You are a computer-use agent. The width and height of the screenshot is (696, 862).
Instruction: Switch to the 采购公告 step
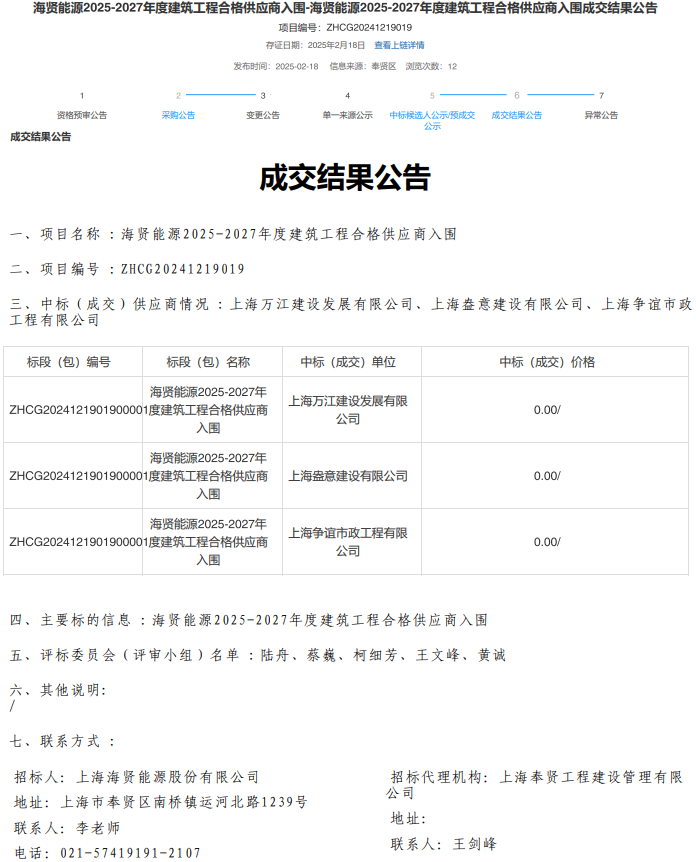click(178, 115)
